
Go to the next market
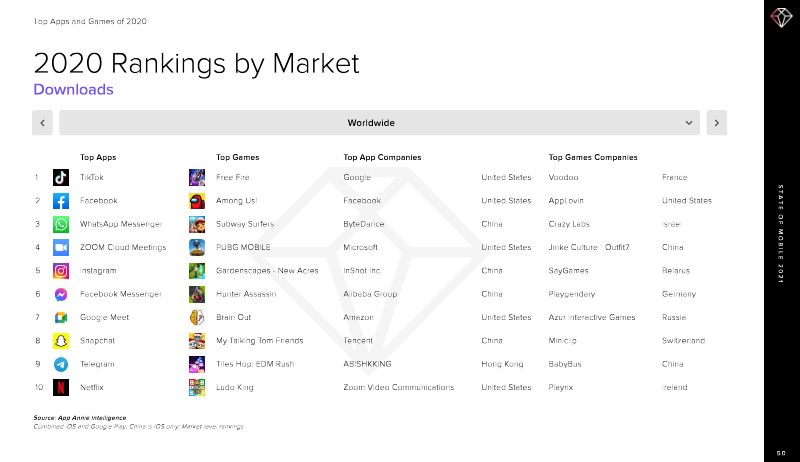[x=716, y=122]
